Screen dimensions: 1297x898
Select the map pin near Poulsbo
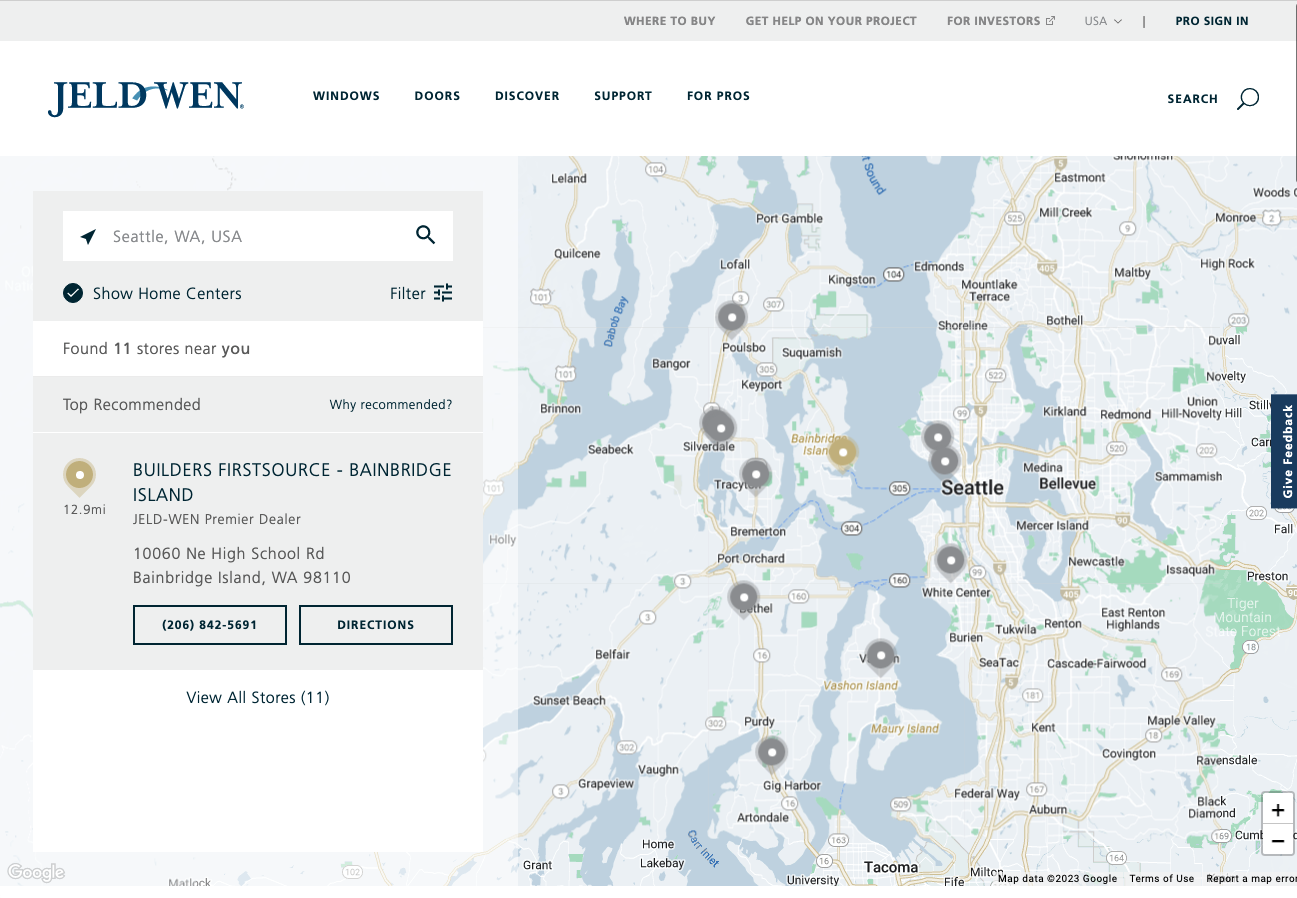[x=732, y=318]
